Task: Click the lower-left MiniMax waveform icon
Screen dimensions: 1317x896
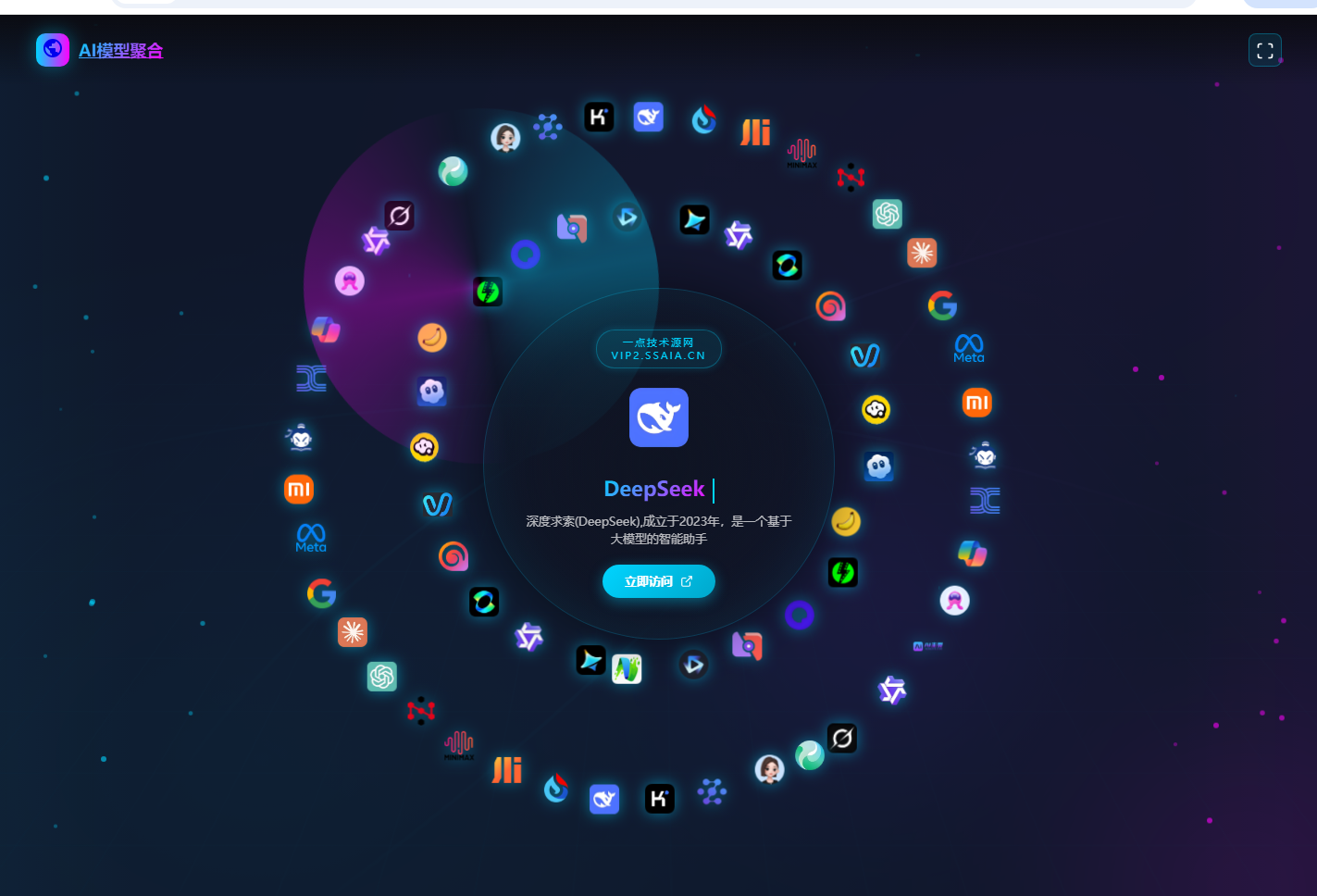Action: [x=458, y=744]
